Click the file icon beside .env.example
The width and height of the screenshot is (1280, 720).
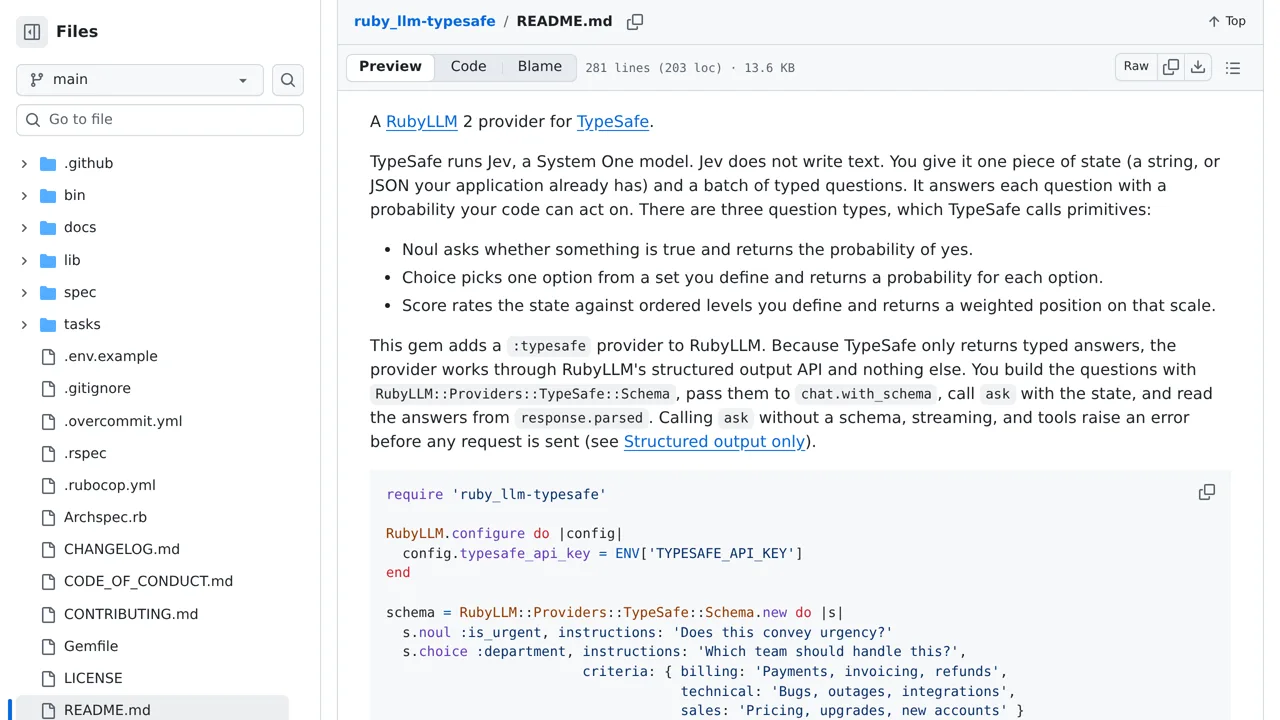point(48,356)
